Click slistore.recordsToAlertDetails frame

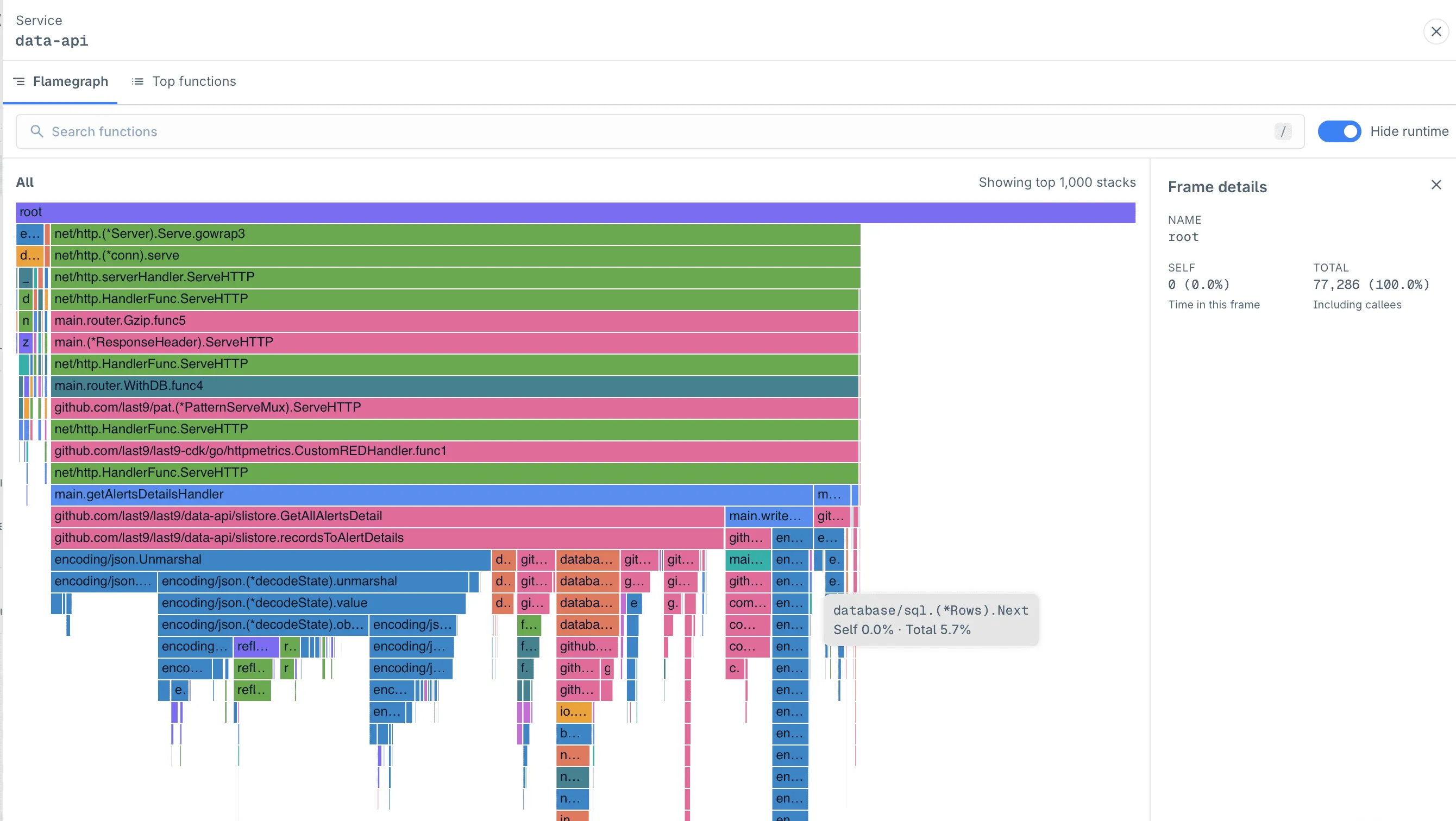pyautogui.click(x=387, y=538)
